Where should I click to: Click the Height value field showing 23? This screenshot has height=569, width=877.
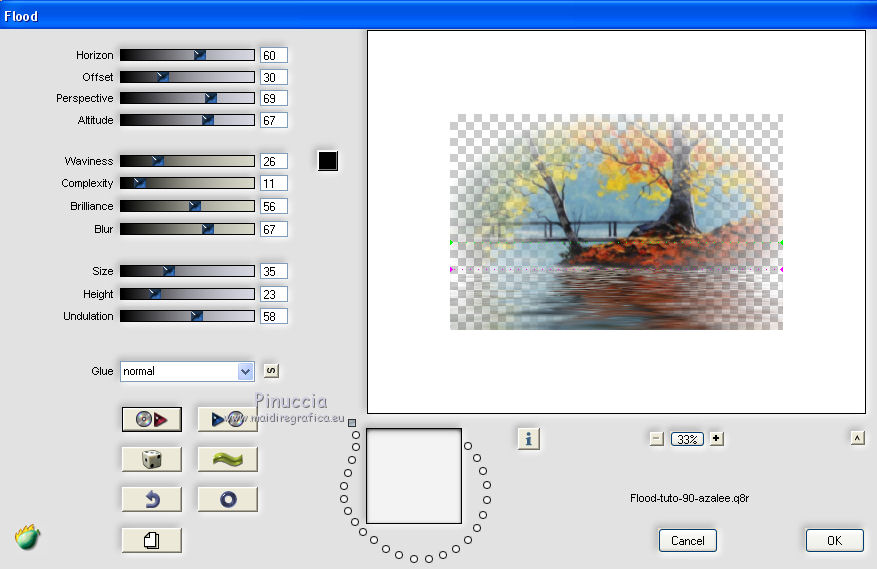coord(274,294)
